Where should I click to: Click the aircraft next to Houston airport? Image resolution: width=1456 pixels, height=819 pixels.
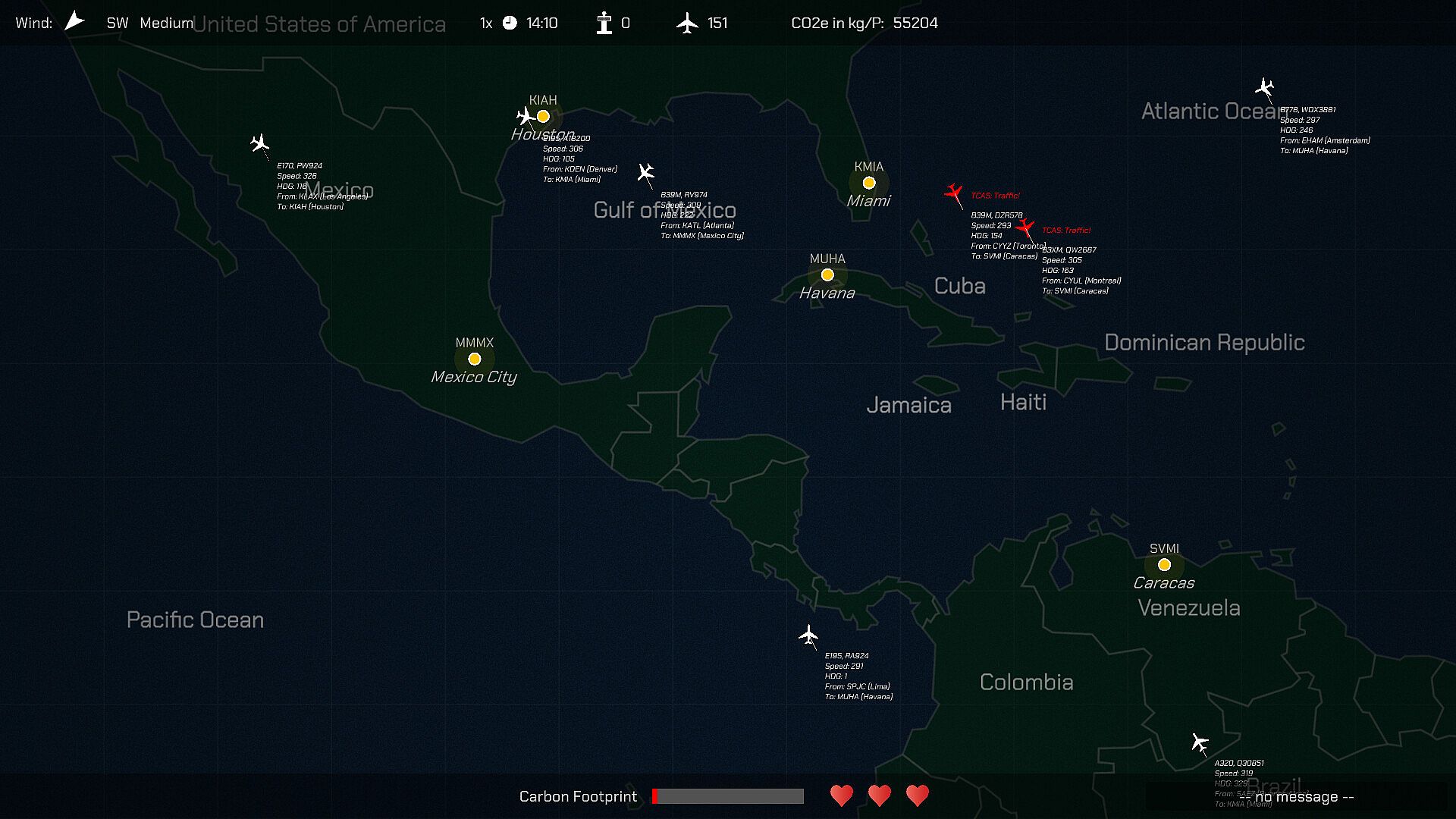click(x=526, y=116)
